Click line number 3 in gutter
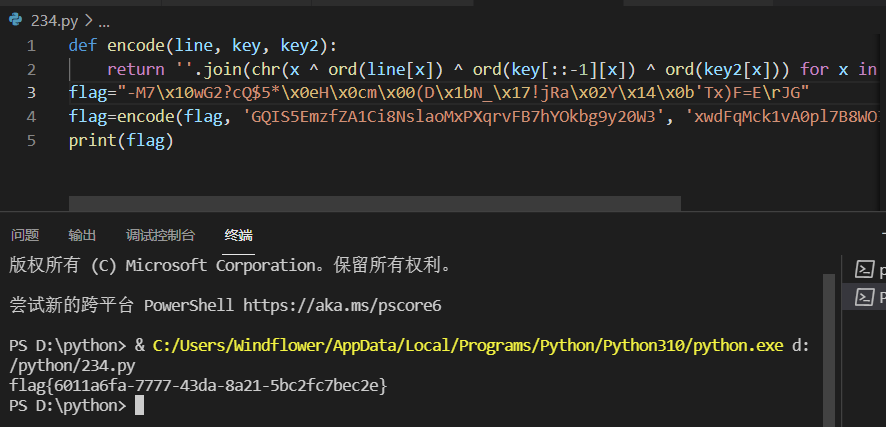 (31, 93)
